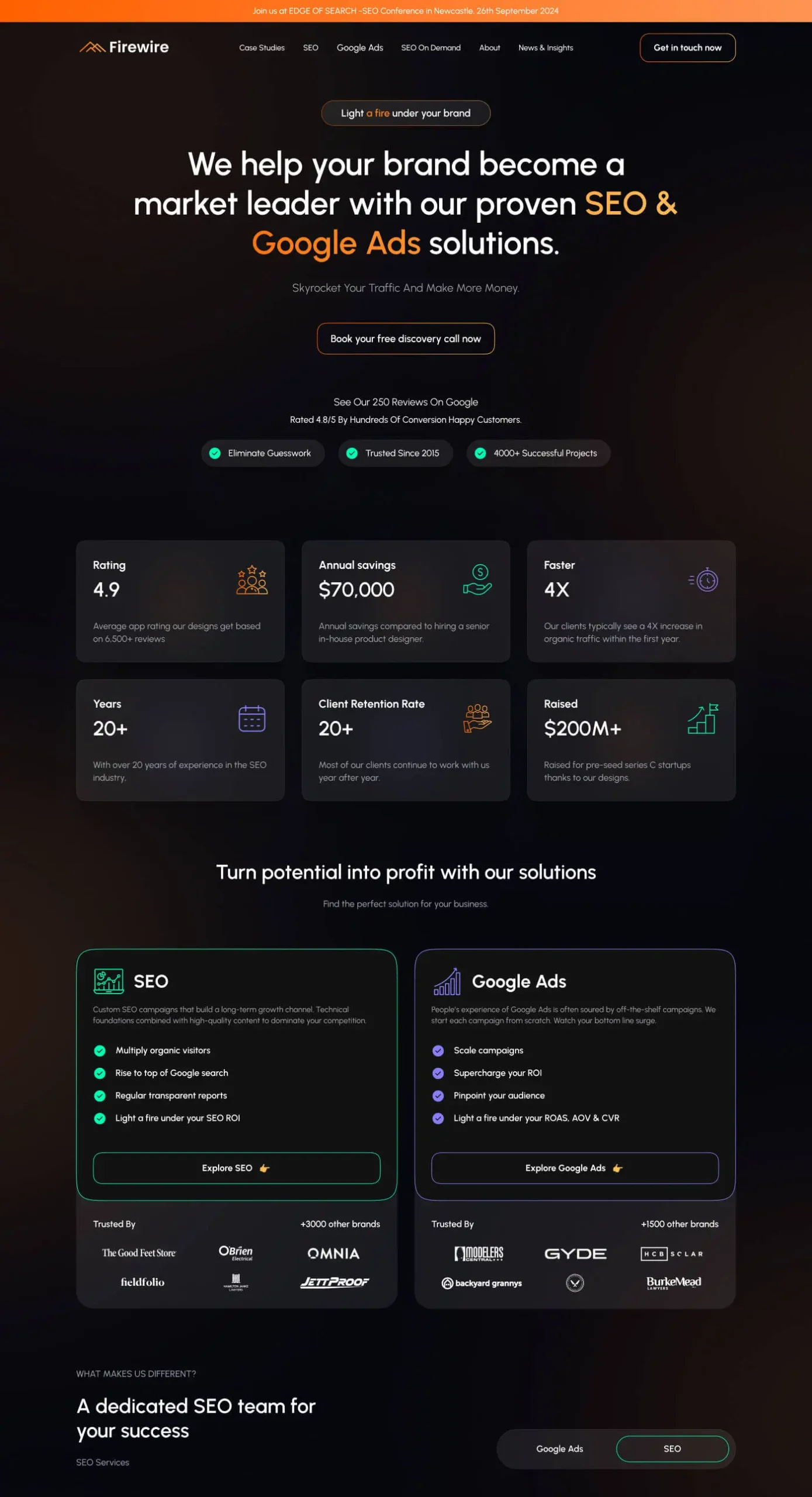812x1497 pixels.
Task: Click the stopwatch icon in the Faster card
Action: coord(703,580)
